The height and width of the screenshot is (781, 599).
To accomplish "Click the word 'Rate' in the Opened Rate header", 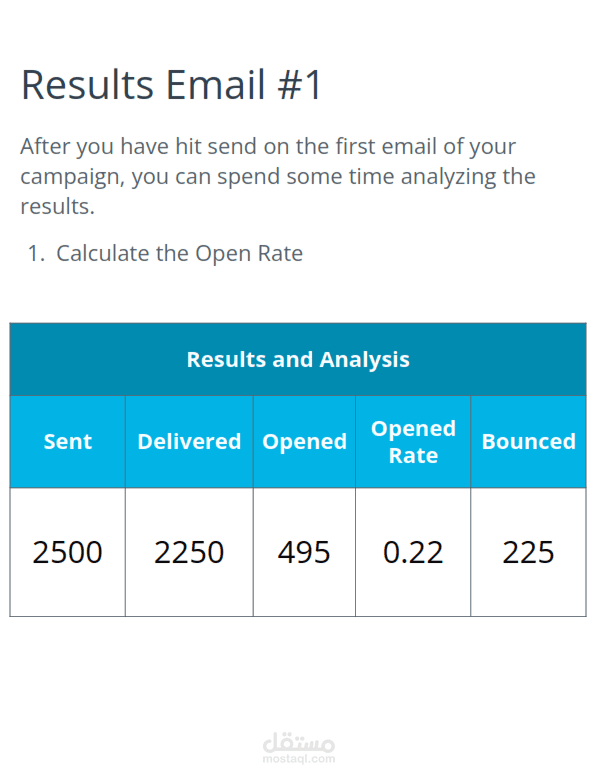I will pyautogui.click(x=413, y=455).
